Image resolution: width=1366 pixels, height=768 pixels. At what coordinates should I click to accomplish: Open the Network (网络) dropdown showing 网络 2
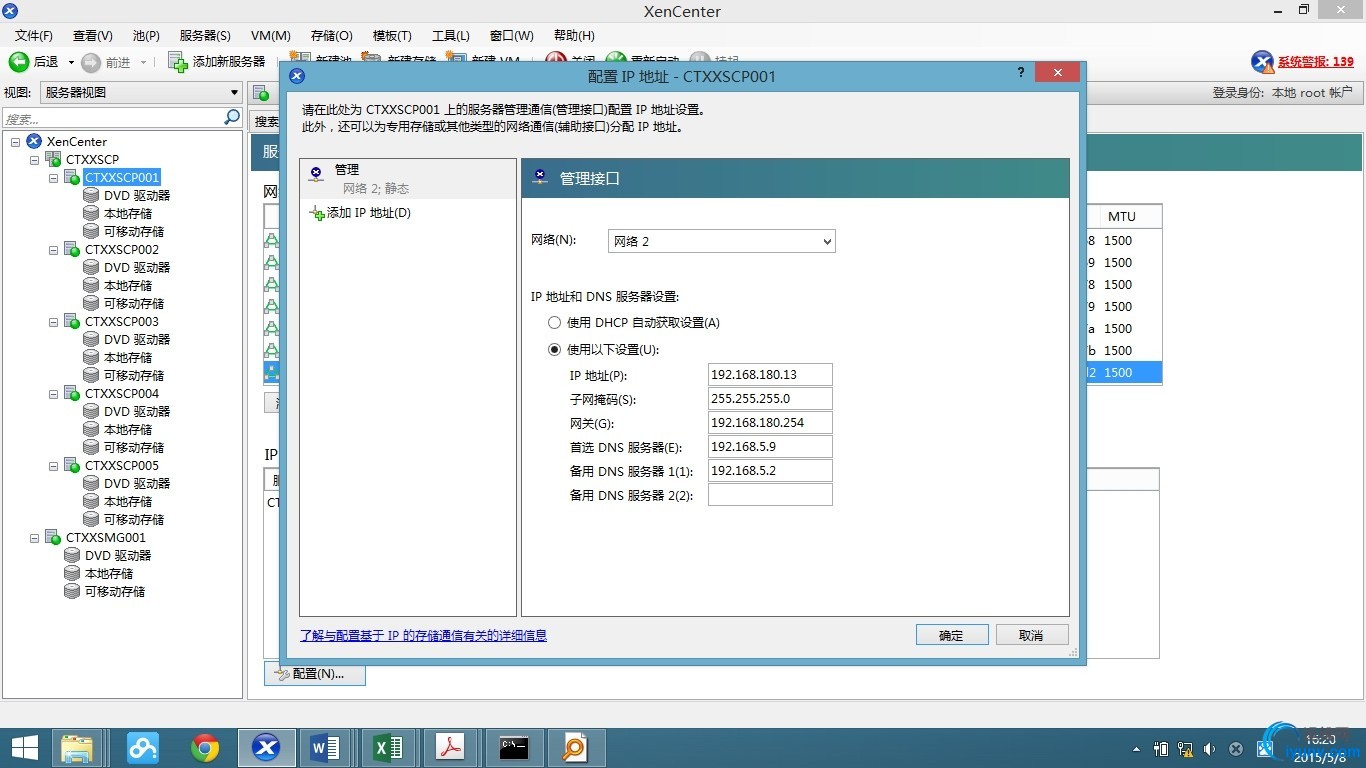coord(721,241)
